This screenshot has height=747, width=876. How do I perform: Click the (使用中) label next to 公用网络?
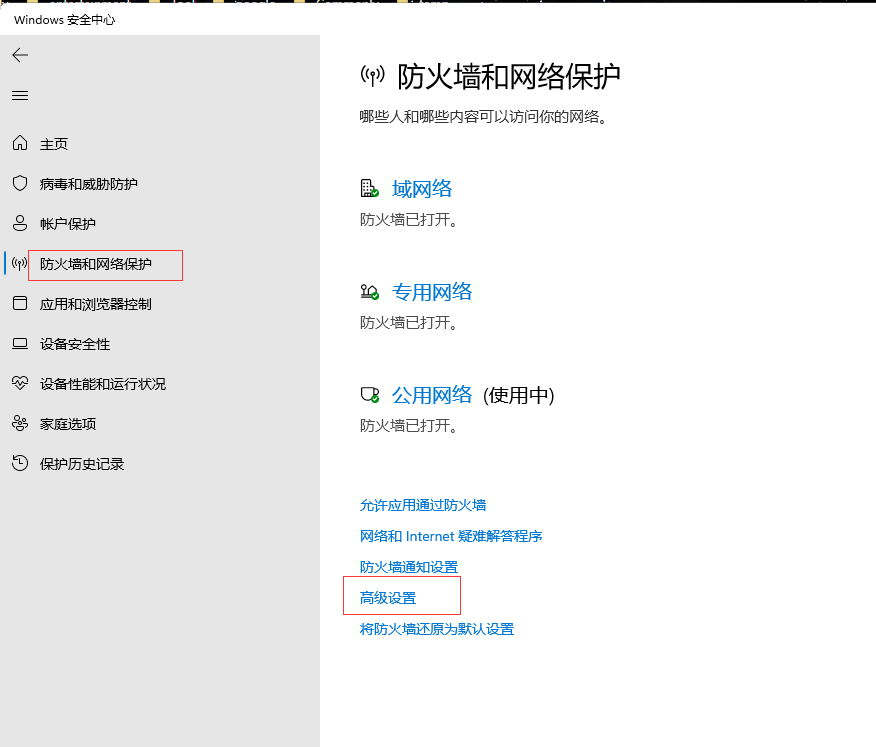[x=518, y=396]
